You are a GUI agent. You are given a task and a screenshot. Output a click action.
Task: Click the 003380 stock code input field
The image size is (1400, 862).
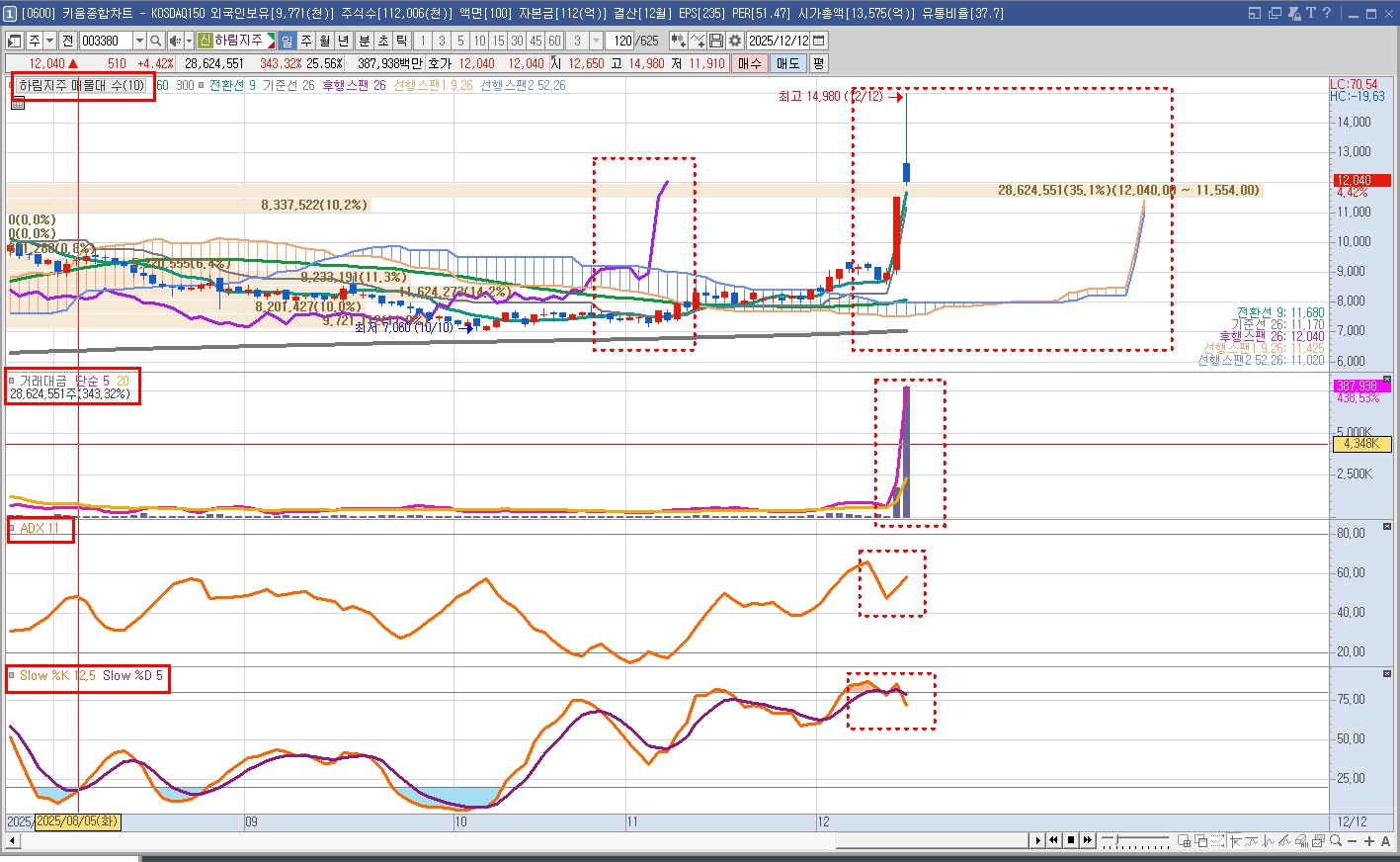[106, 41]
